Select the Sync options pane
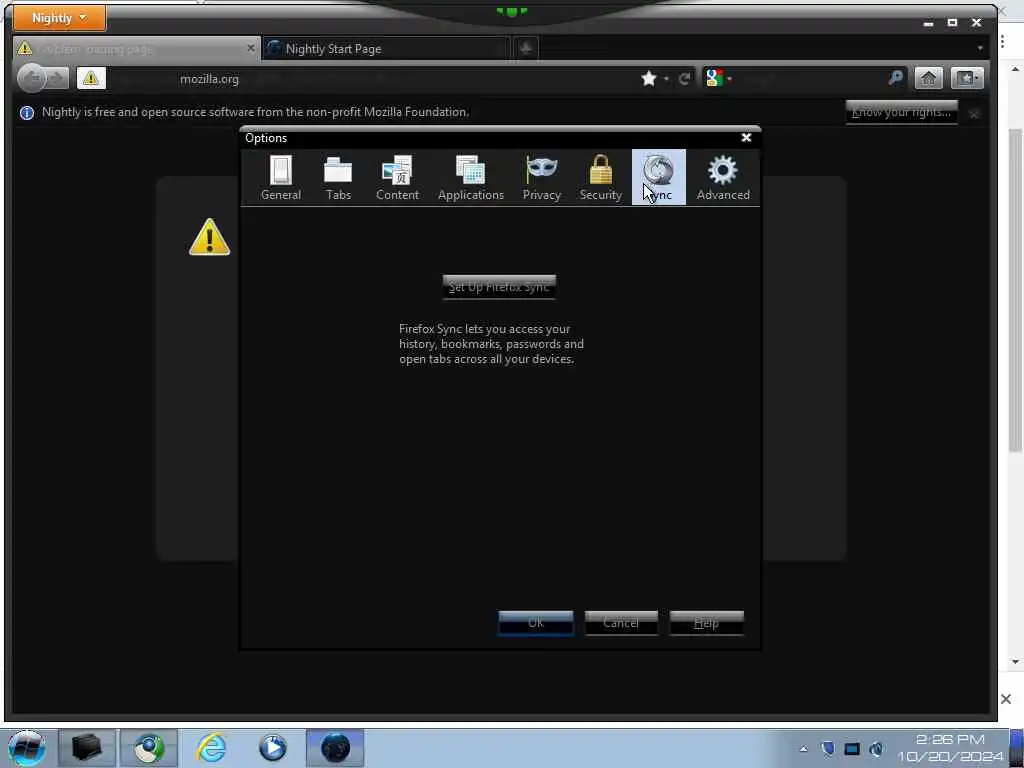The image size is (1024, 768). [x=658, y=178]
